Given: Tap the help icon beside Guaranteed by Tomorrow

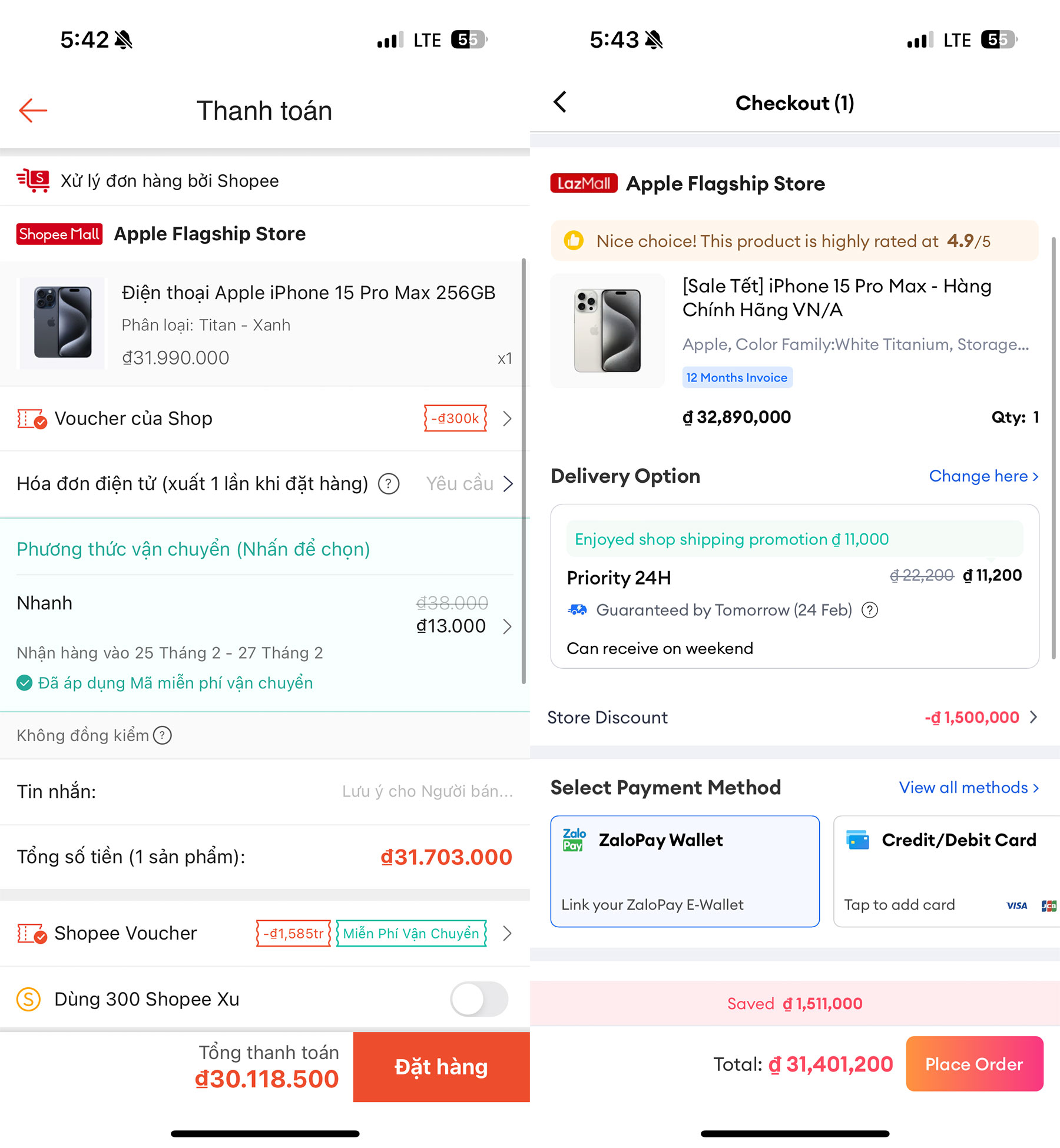Looking at the screenshot, I should (870, 610).
